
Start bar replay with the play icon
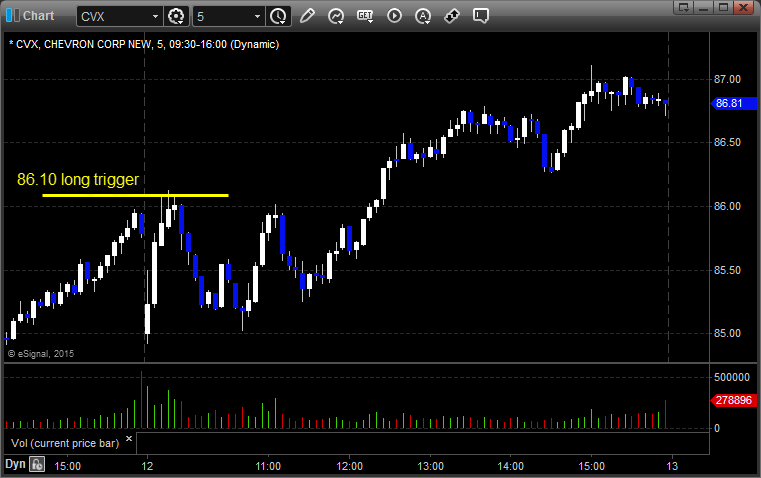click(x=394, y=16)
